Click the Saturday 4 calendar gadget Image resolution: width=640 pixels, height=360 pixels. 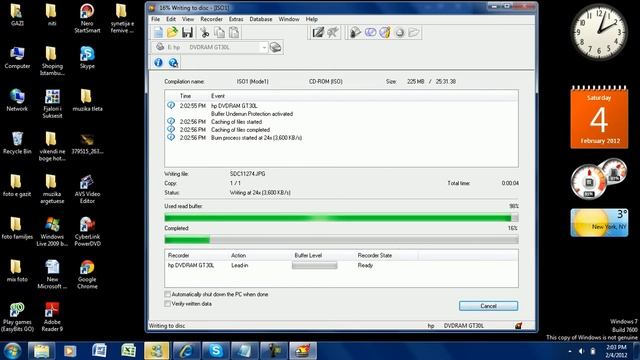[599, 118]
